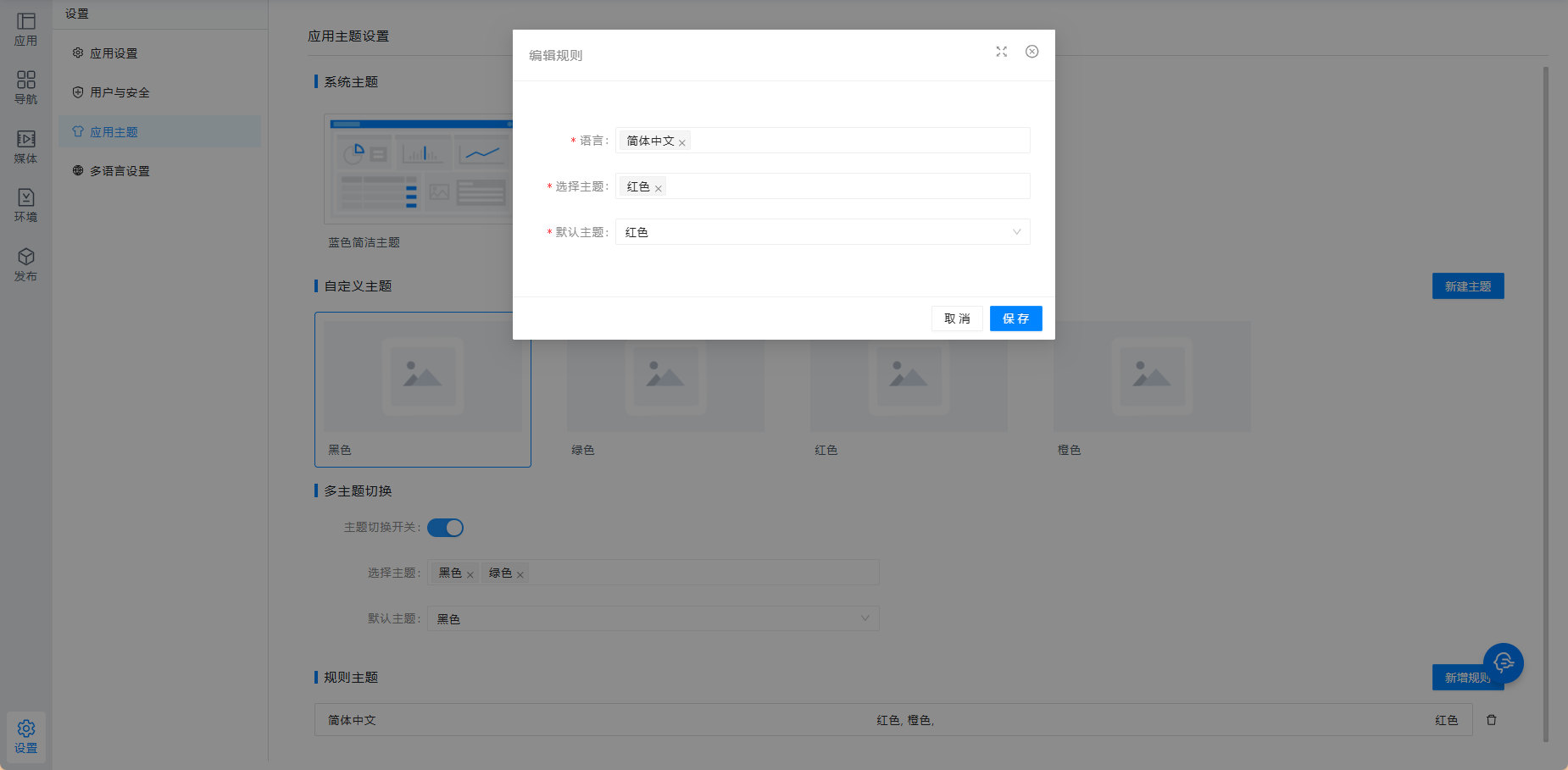Remove the 简体中文 language tag
The image size is (1568, 770).
click(682, 142)
